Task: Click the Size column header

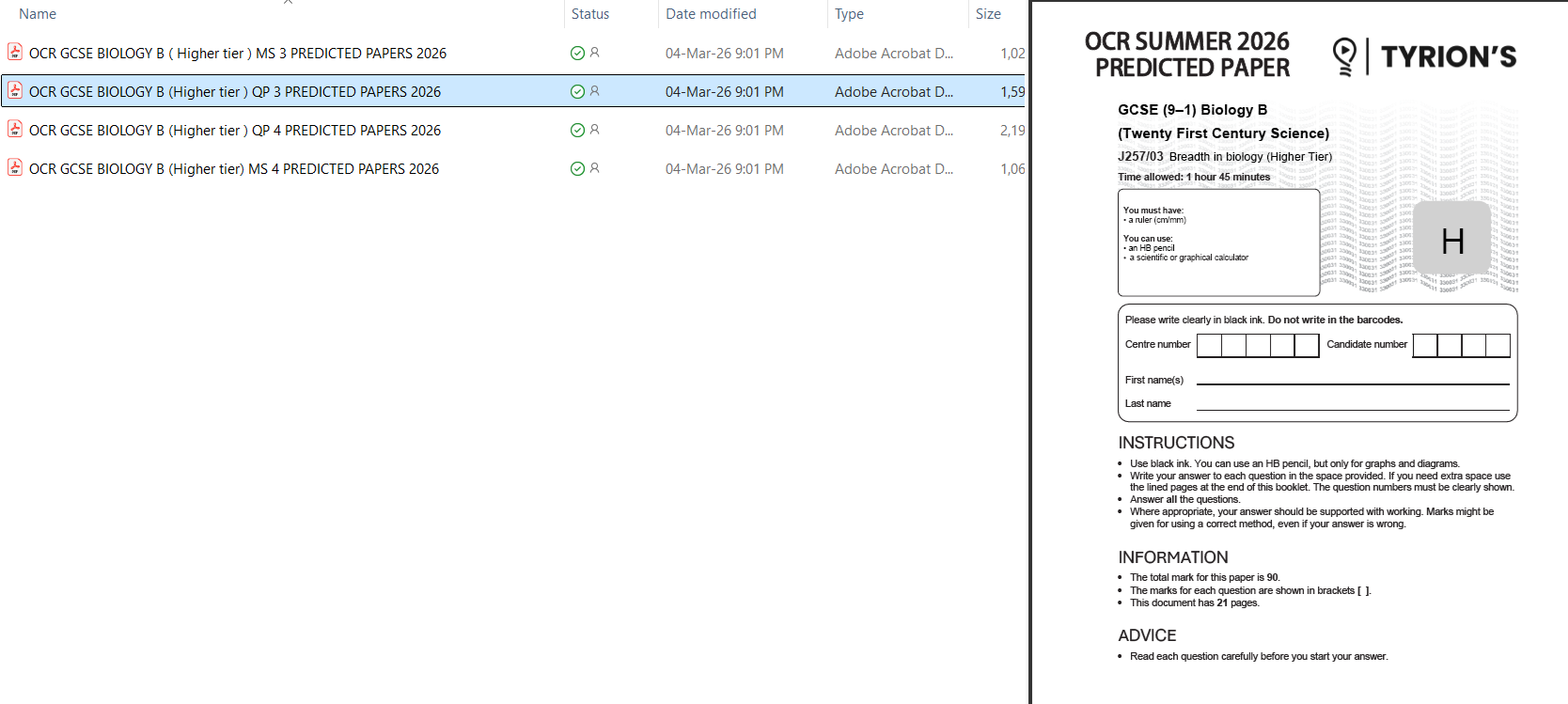Action: pos(988,14)
